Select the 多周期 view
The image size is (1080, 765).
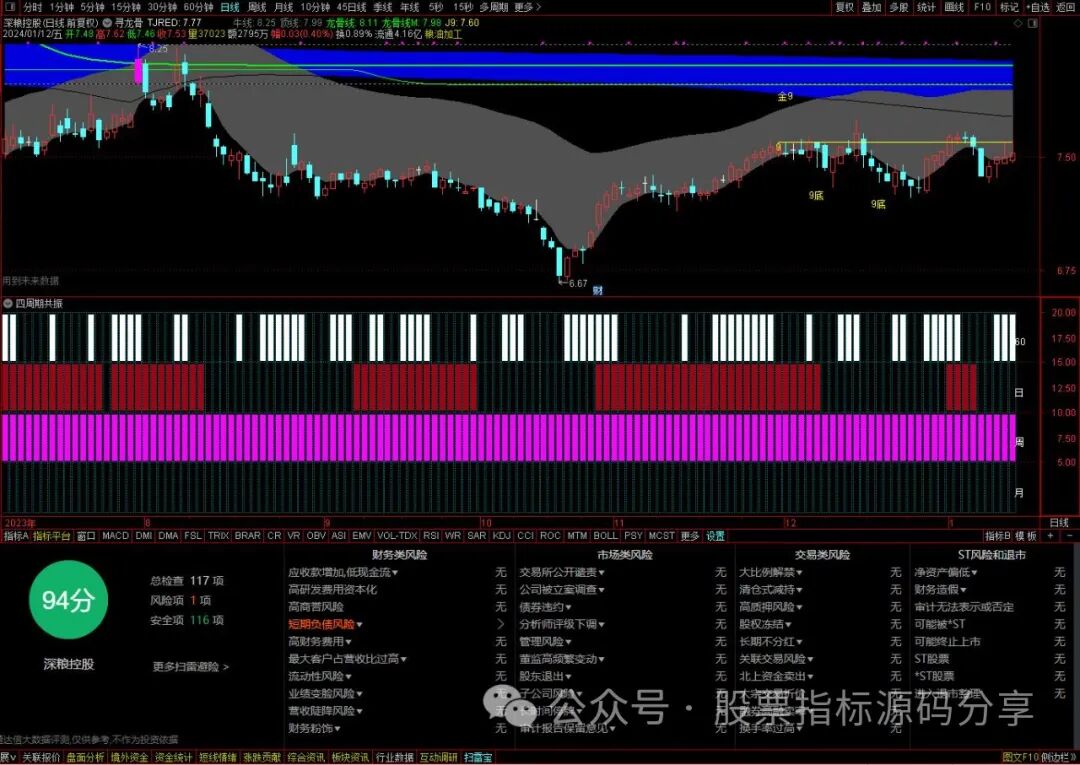494,7
